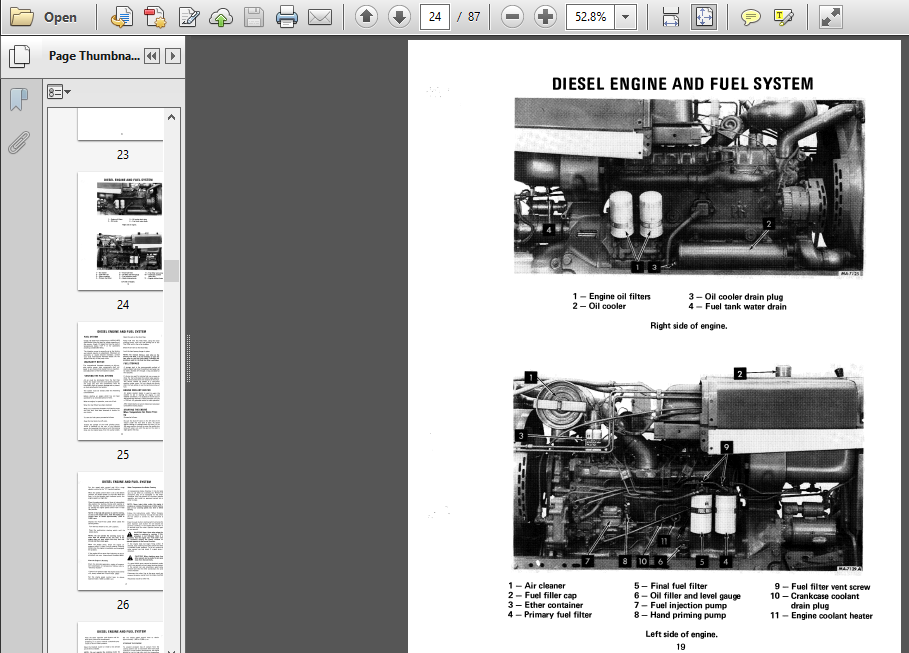This screenshot has width=909, height=653.
Task: Switch to read mode fullscreen icon
Action: (x=830, y=17)
